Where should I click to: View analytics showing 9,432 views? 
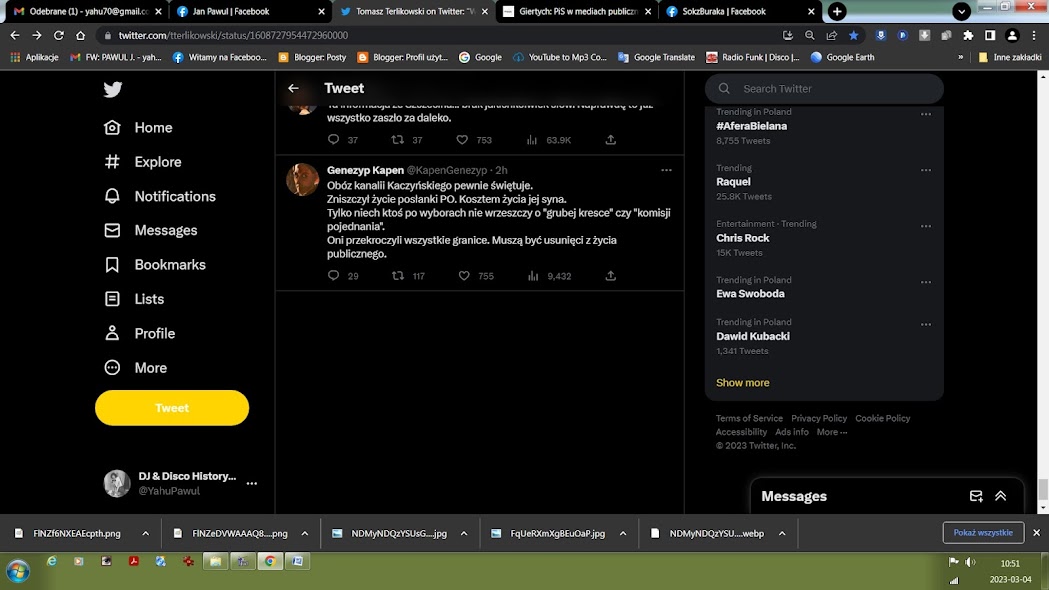click(x=549, y=276)
